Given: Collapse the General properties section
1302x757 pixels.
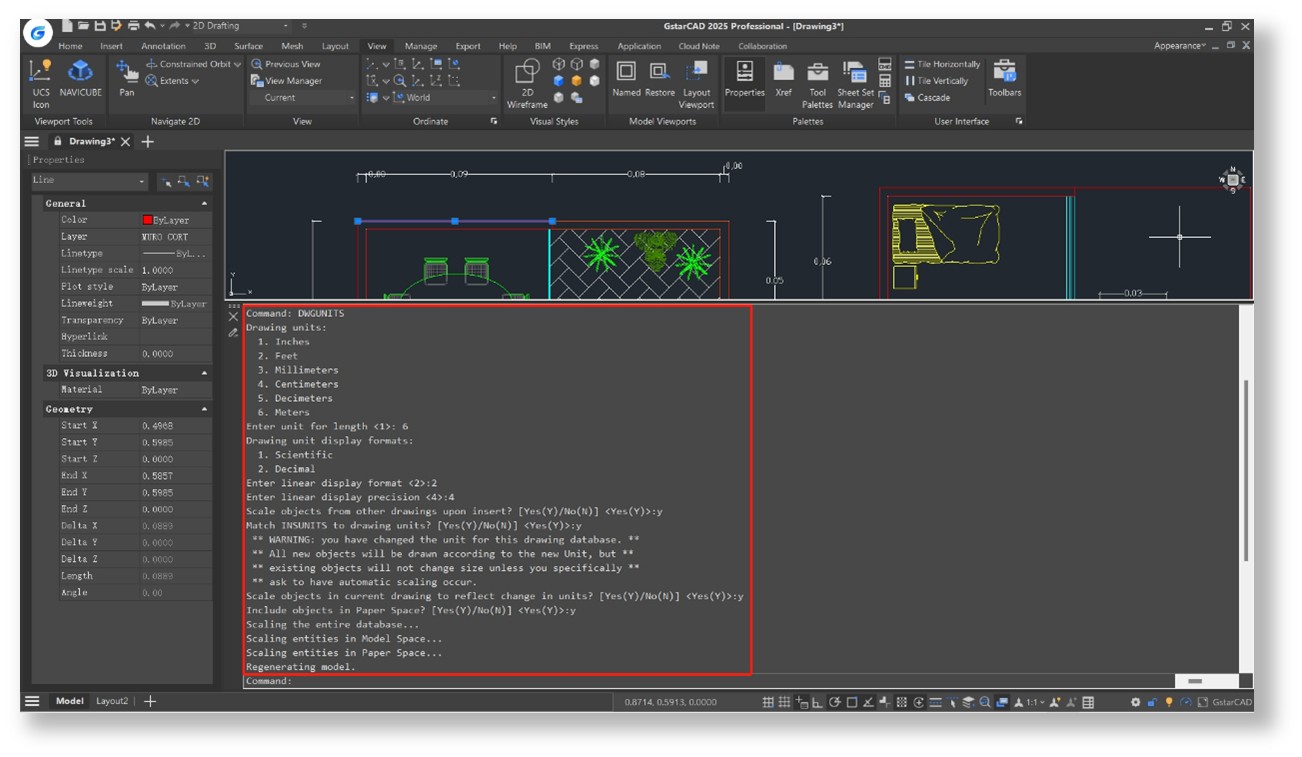Looking at the screenshot, I should (205, 203).
